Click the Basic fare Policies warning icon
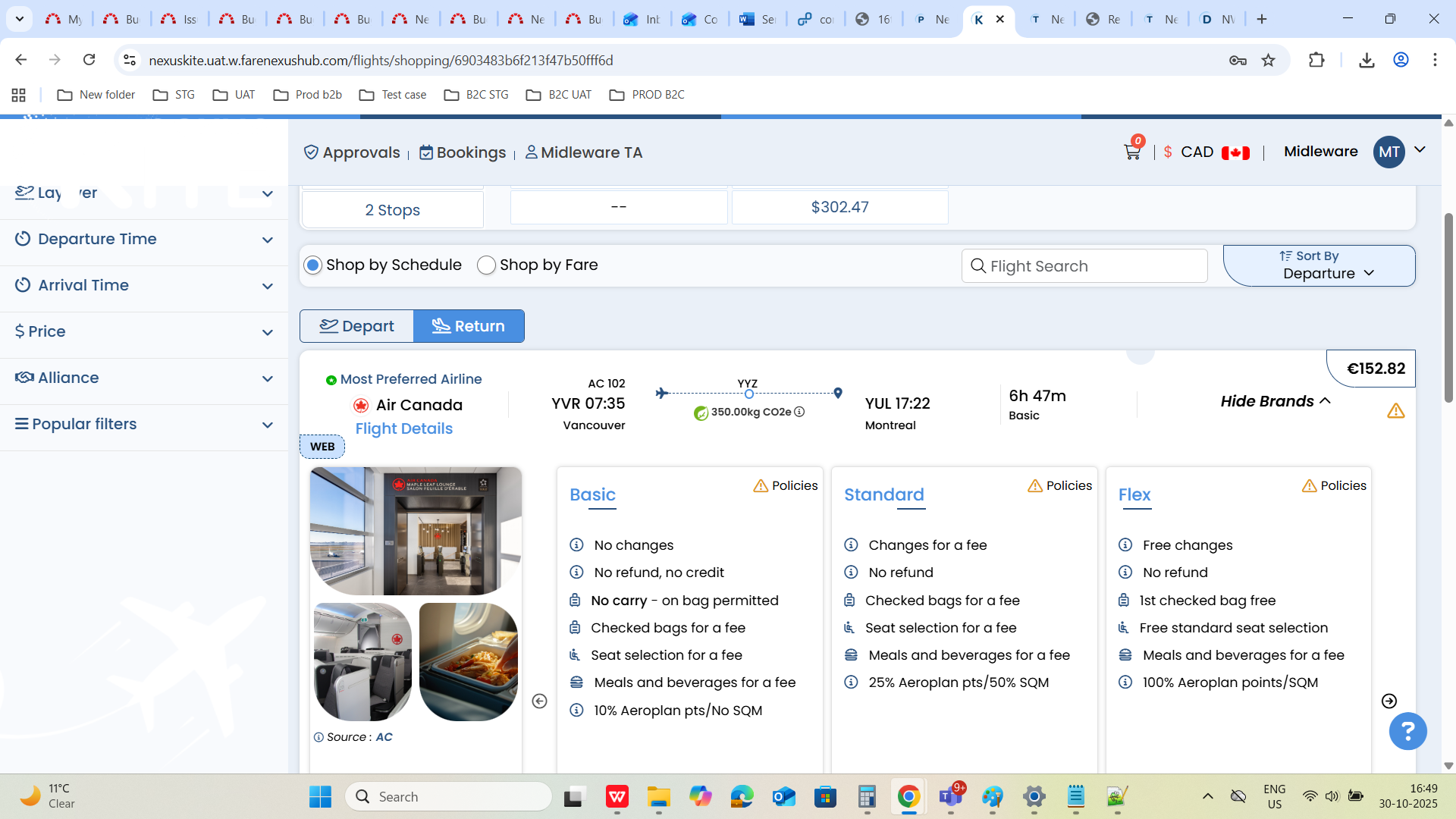Viewport: 1456px width, 819px height. 761,486
